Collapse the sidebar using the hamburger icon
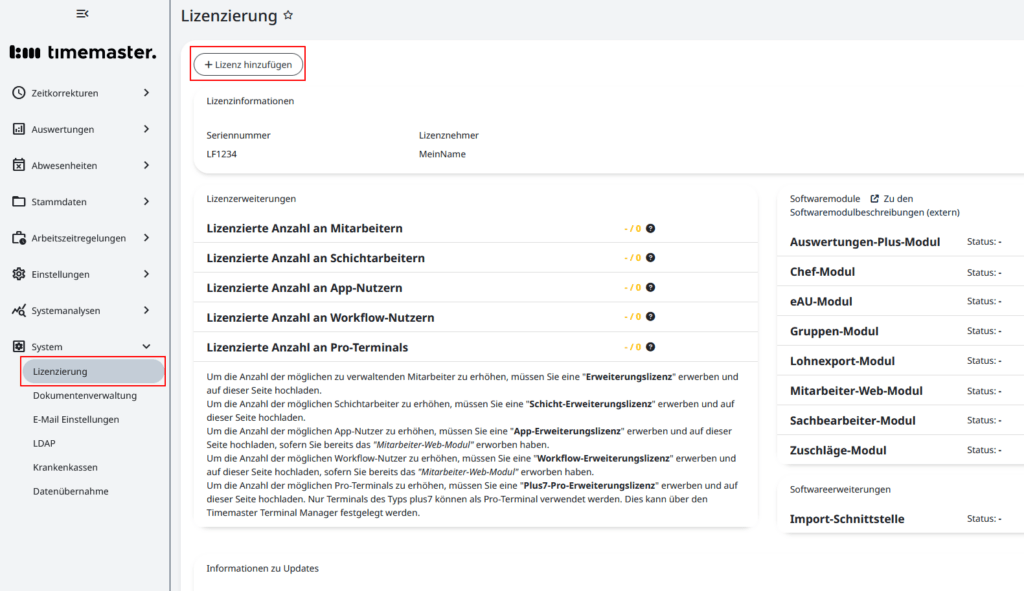The width and height of the screenshot is (1024, 591). [x=82, y=13]
